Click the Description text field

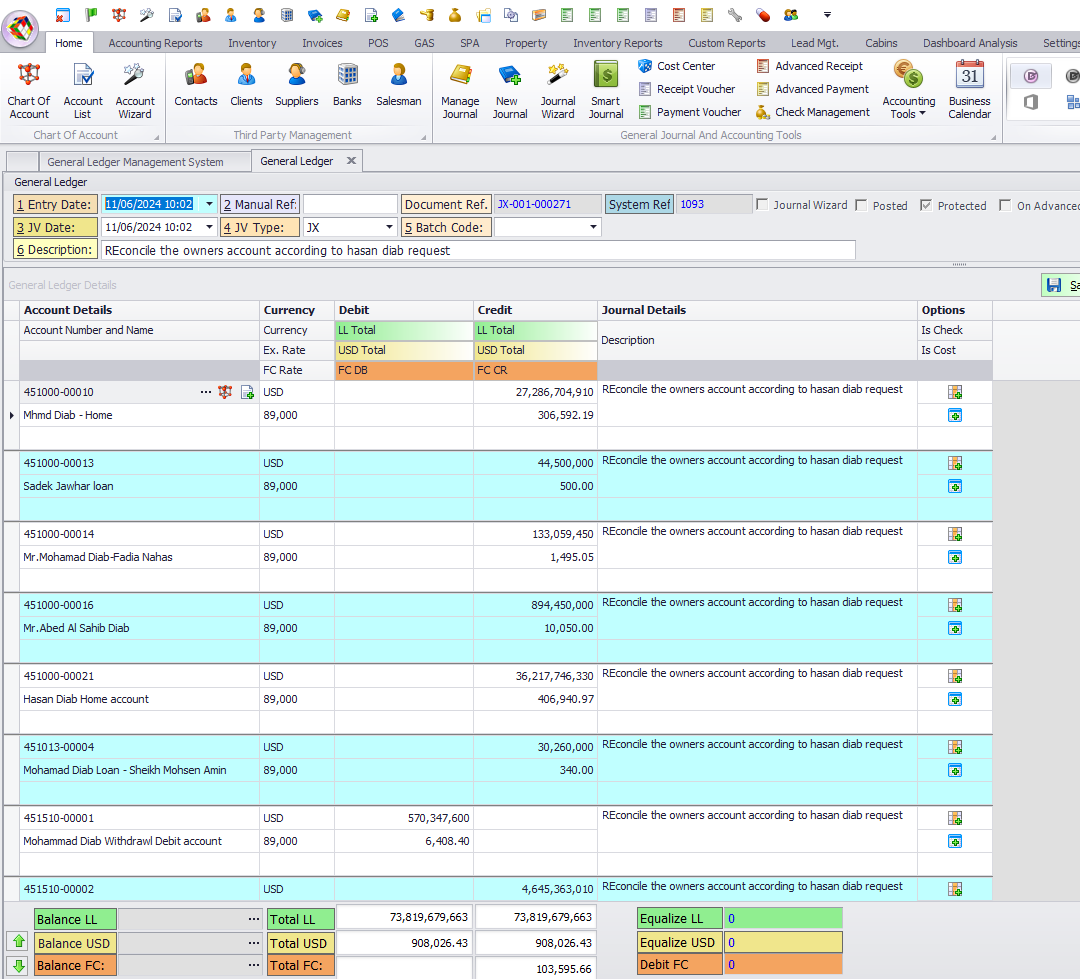478,250
